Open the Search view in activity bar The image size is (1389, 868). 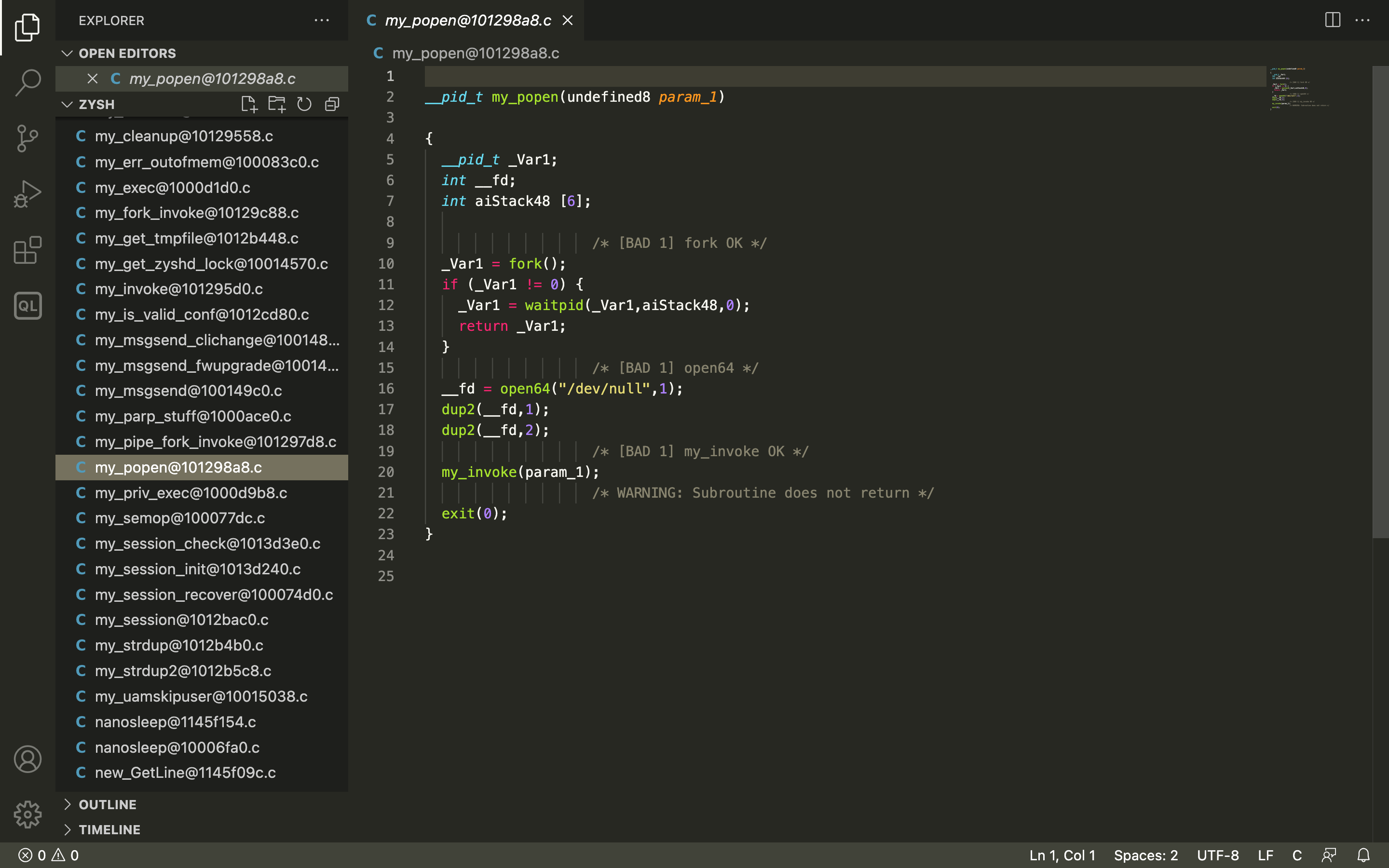(27, 82)
